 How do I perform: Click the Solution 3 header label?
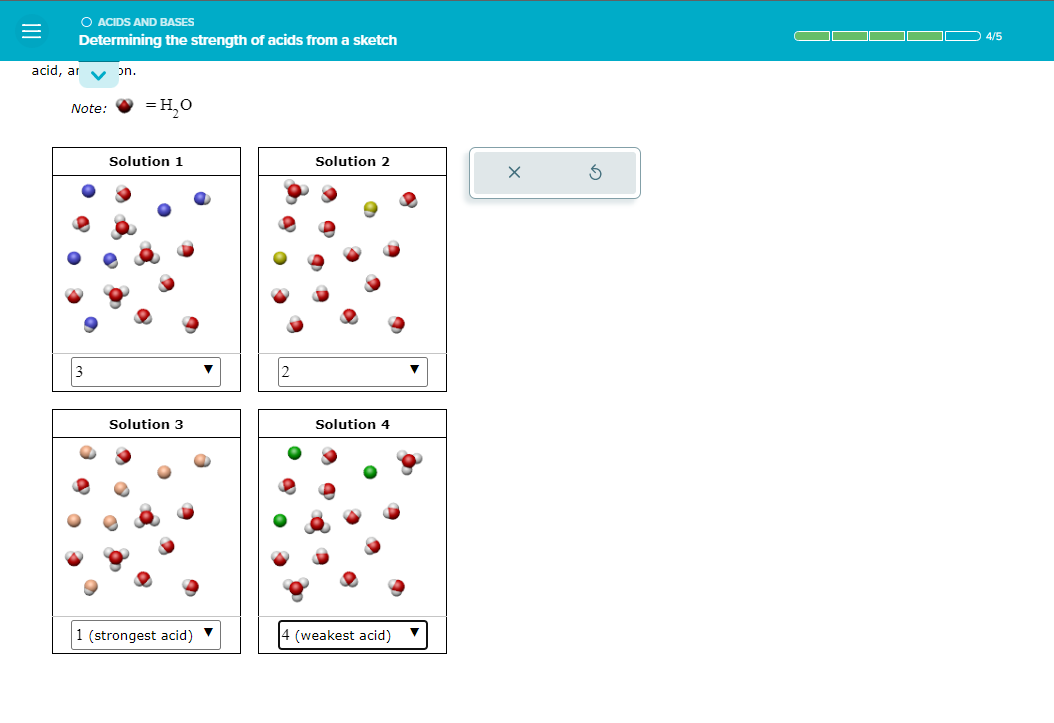146,424
